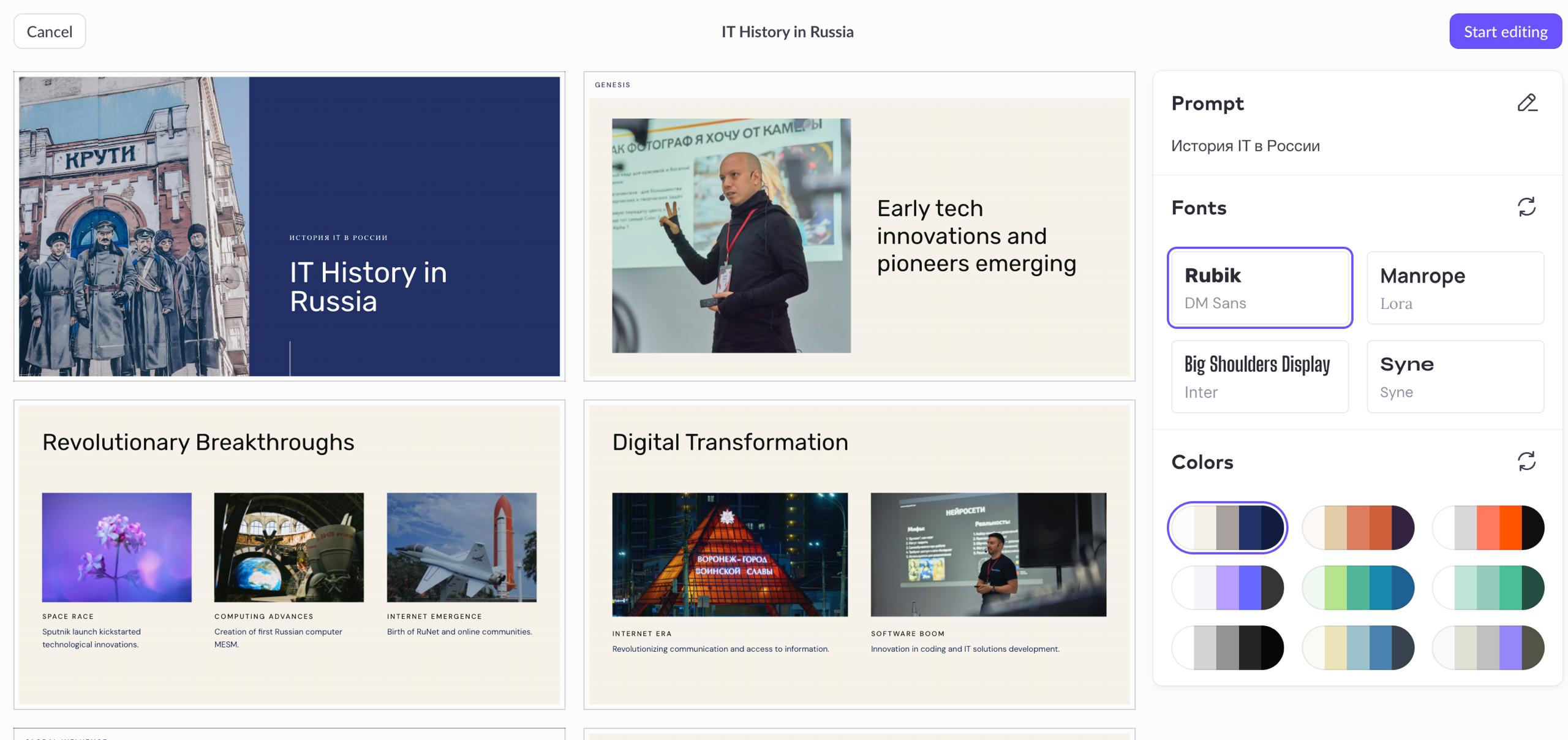Choose the light green, teal and blue palette
The width and height of the screenshot is (1568, 740).
click(x=1358, y=587)
